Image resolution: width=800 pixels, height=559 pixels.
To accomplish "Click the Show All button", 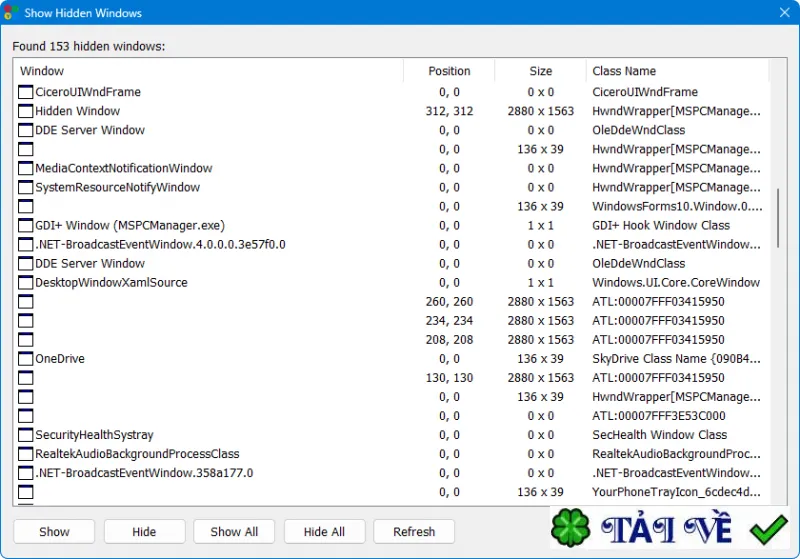I will click(234, 531).
